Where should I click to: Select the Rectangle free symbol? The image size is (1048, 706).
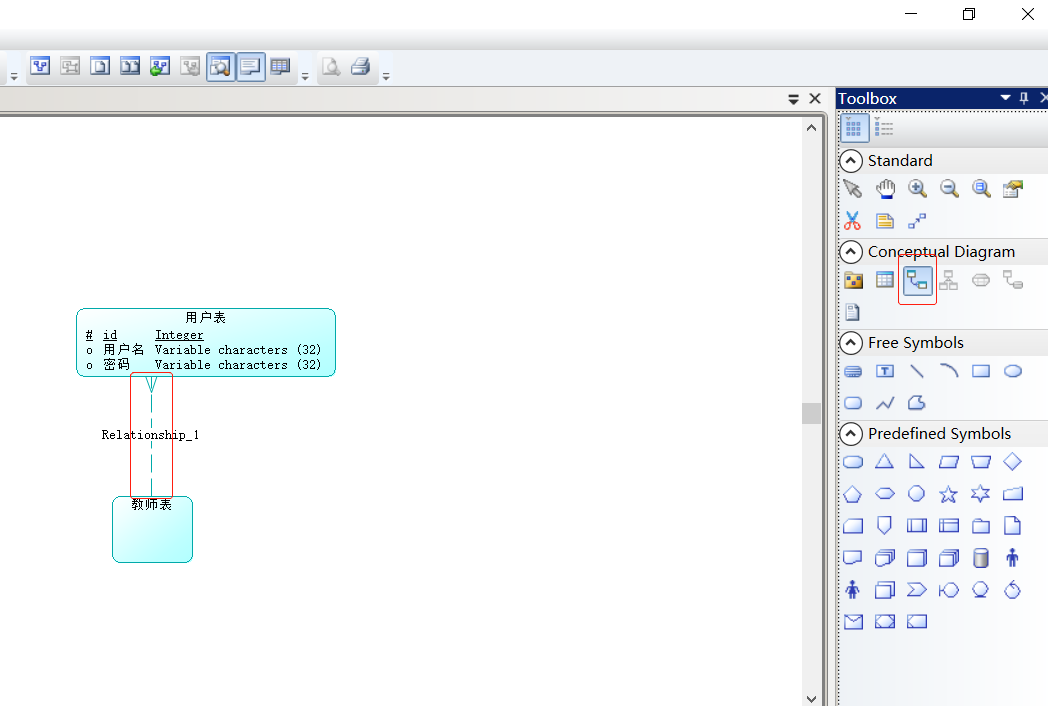(x=981, y=371)
